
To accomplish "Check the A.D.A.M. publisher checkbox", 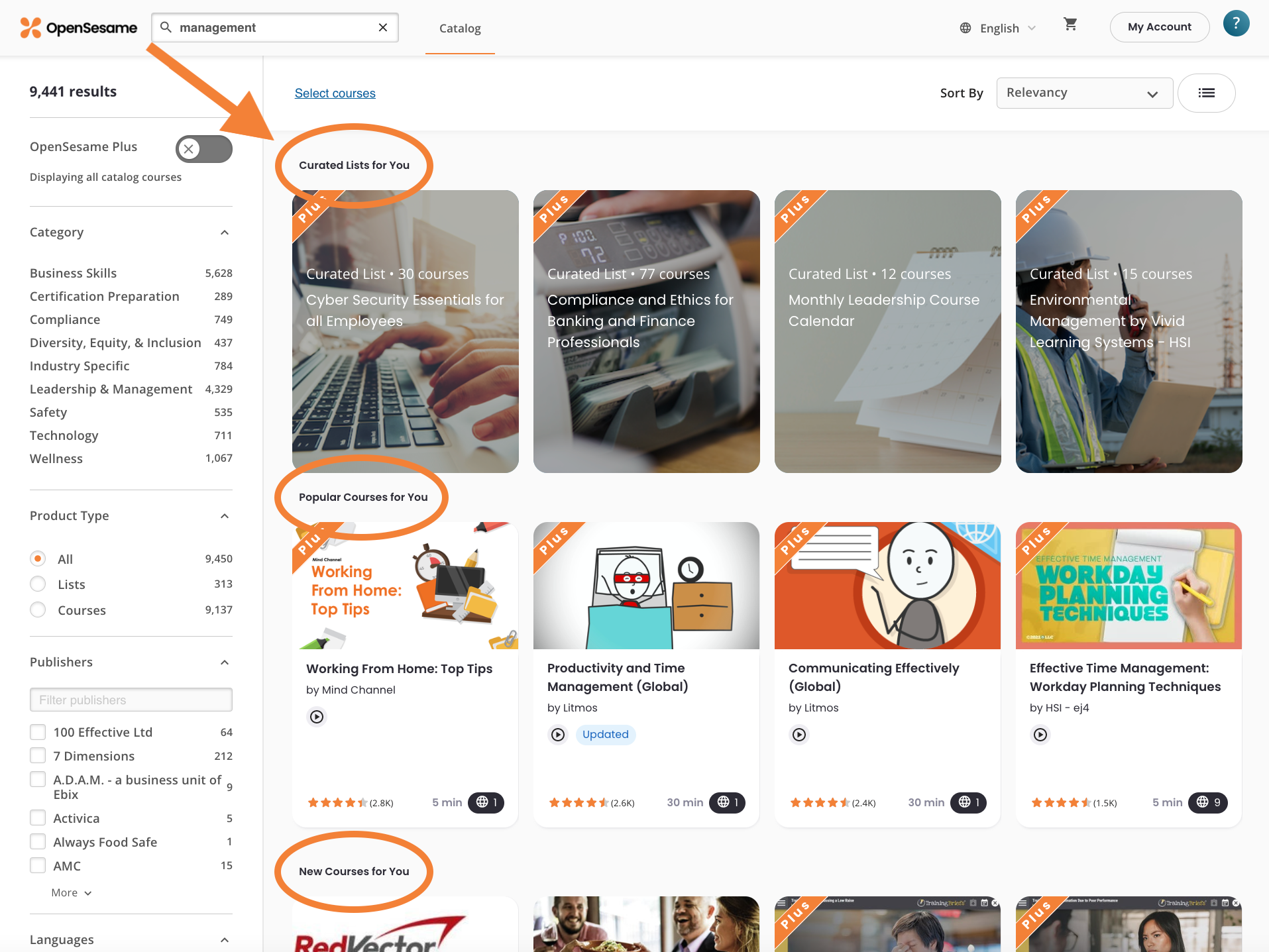I will point(38,780).
